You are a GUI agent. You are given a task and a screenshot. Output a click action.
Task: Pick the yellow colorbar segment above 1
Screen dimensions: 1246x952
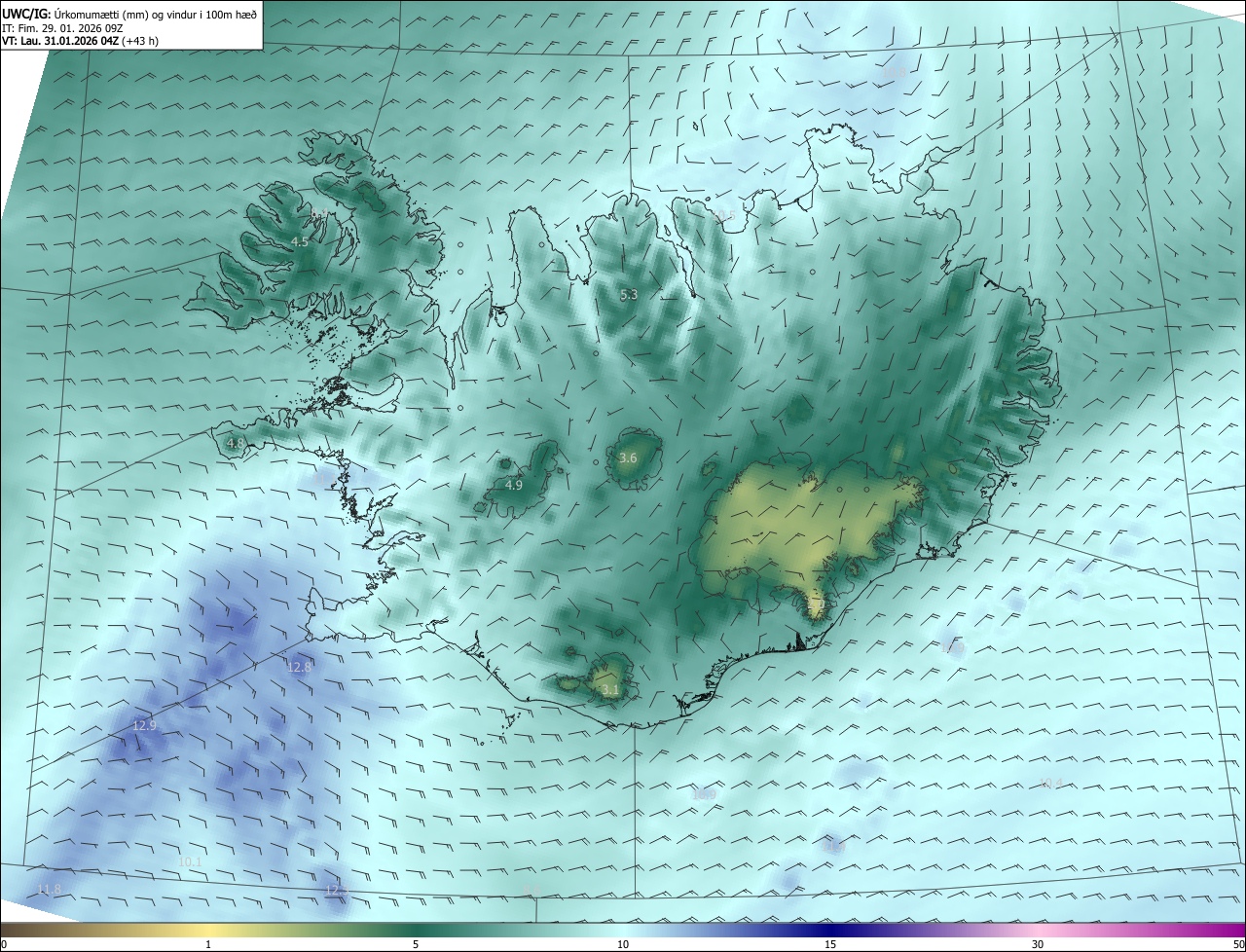tap(208, 930)
